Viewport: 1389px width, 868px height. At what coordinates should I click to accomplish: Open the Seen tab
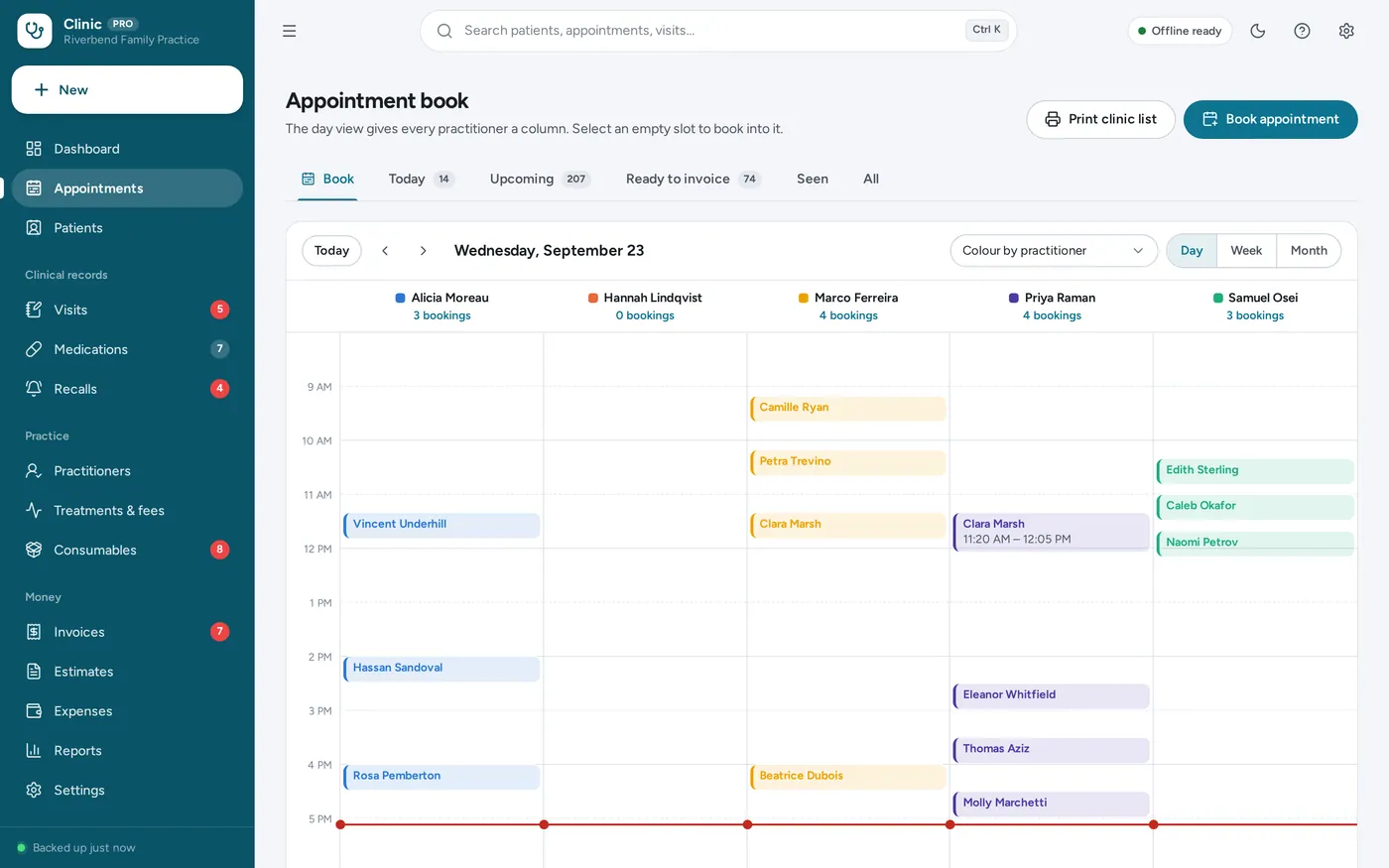(813, 180)
